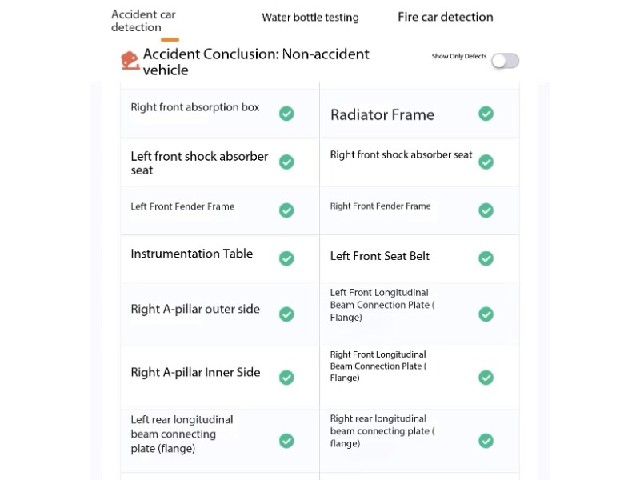Click the Instrumentation Table checkmark icon
The height and width of the screenshot is (480, 640).
[x=287, y=258]
